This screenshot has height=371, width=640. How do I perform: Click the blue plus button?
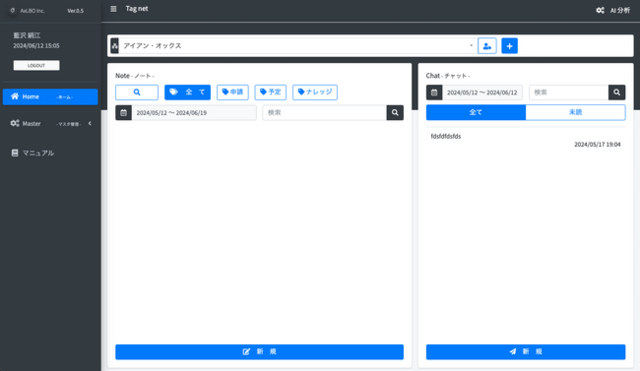click(x=509, y=46)
